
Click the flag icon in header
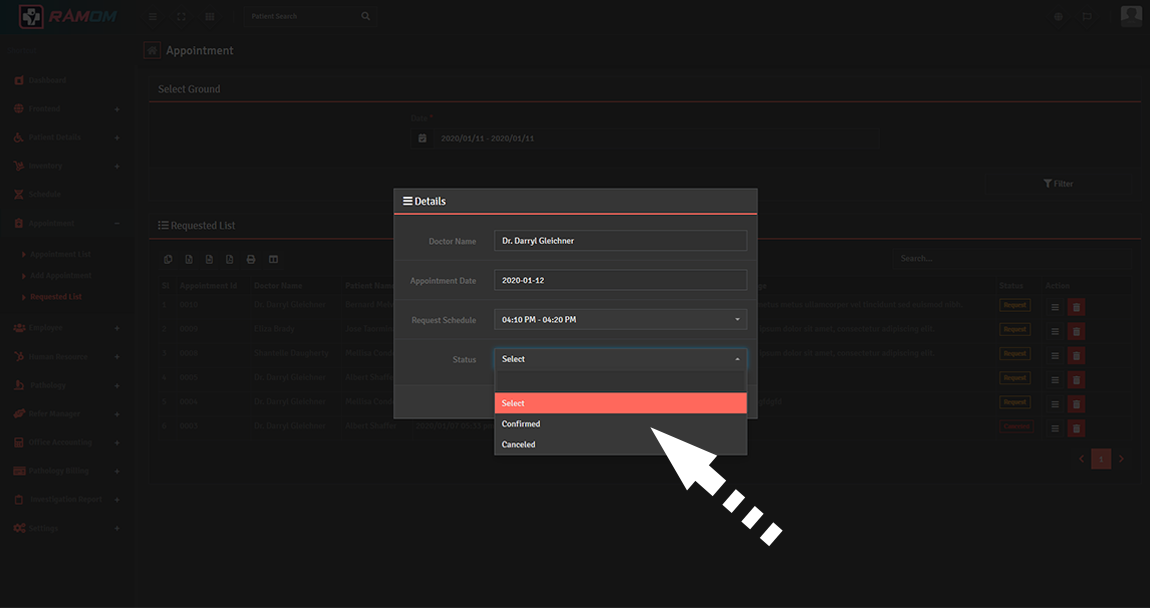1087,17
